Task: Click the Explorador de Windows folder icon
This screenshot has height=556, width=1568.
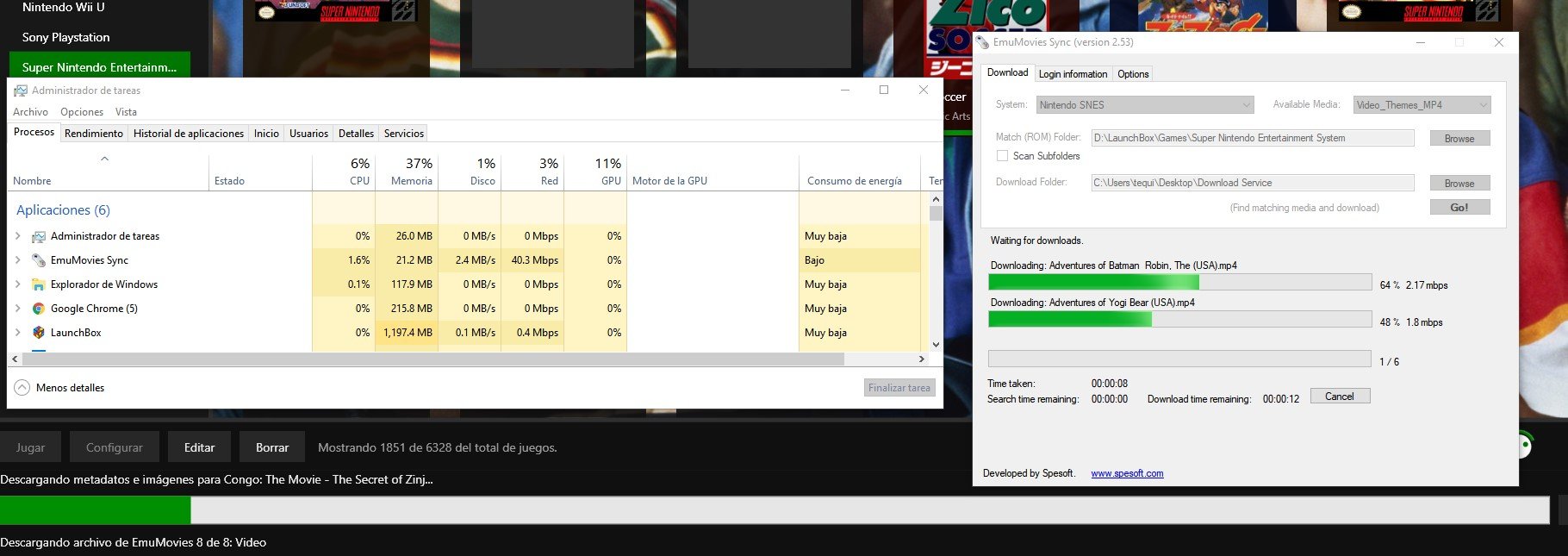Action: click(38, 284)
